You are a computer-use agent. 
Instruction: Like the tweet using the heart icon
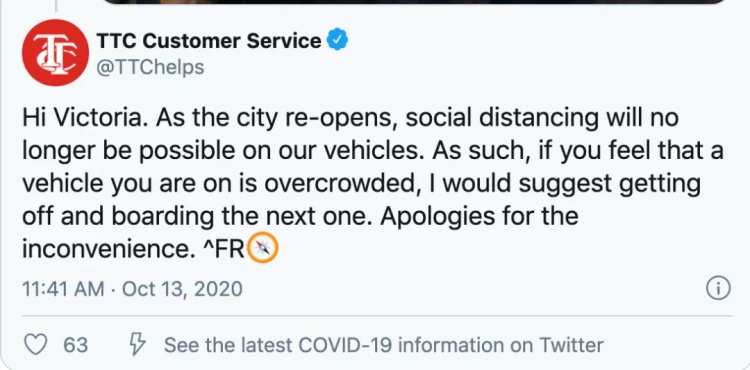tap(35, 344)
